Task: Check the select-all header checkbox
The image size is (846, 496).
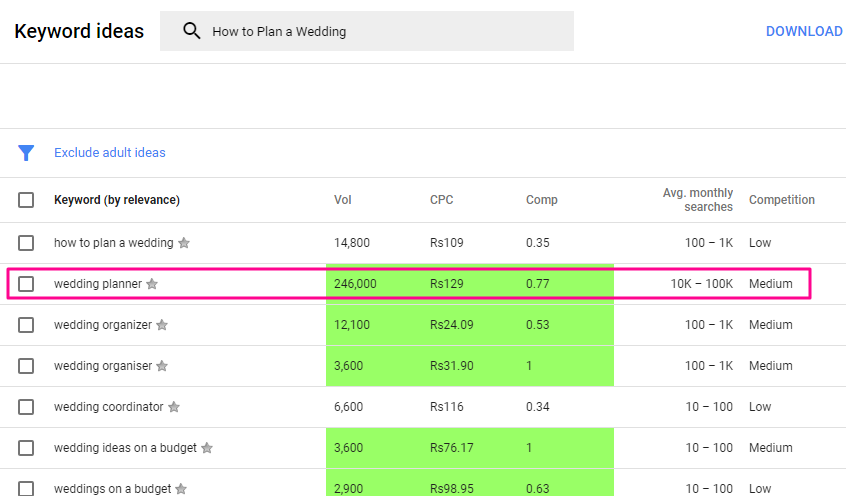Action: [x=26, y=200]
